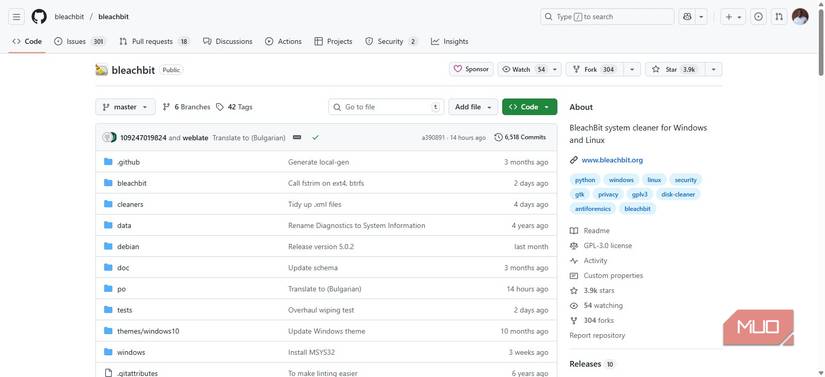Screen dimensions: 825x377
Task: Open the debian folder
Action: (128, 247)
